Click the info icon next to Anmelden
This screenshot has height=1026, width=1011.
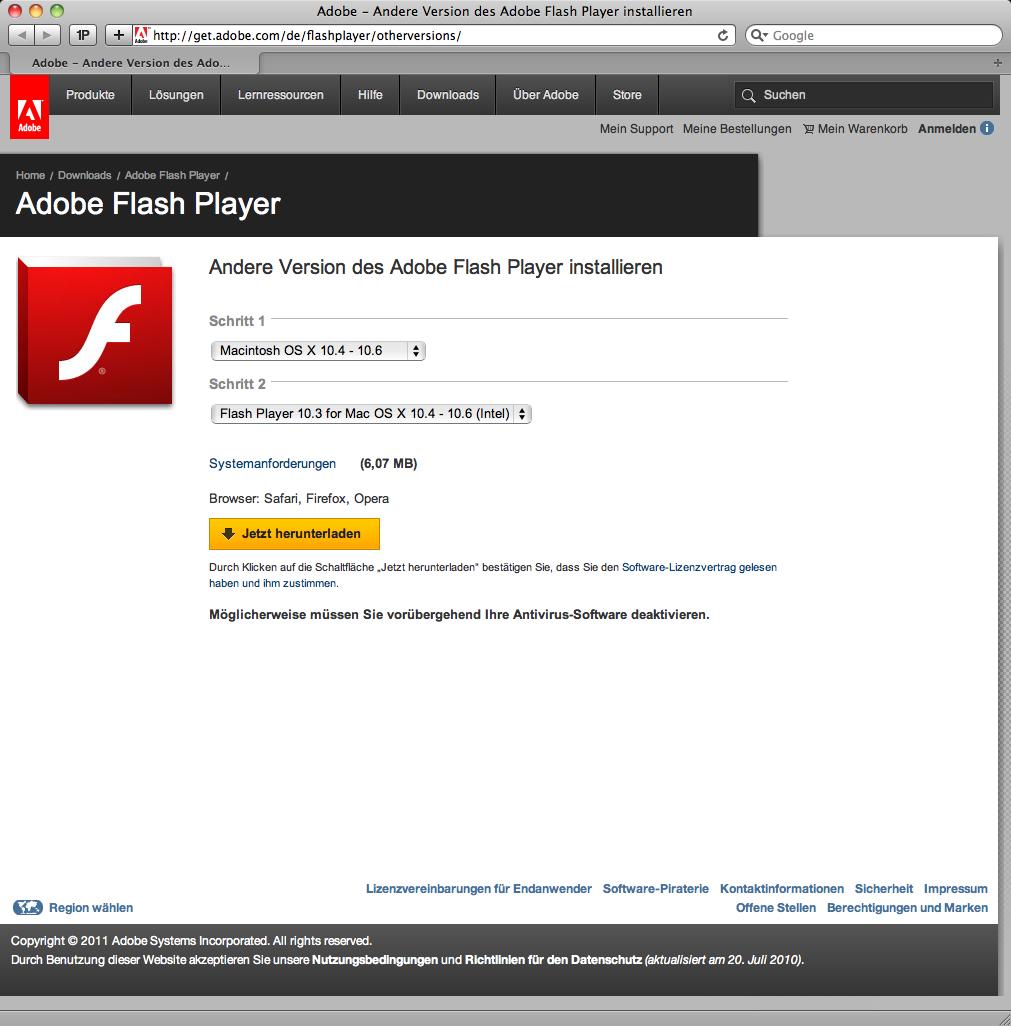[987, 128]
